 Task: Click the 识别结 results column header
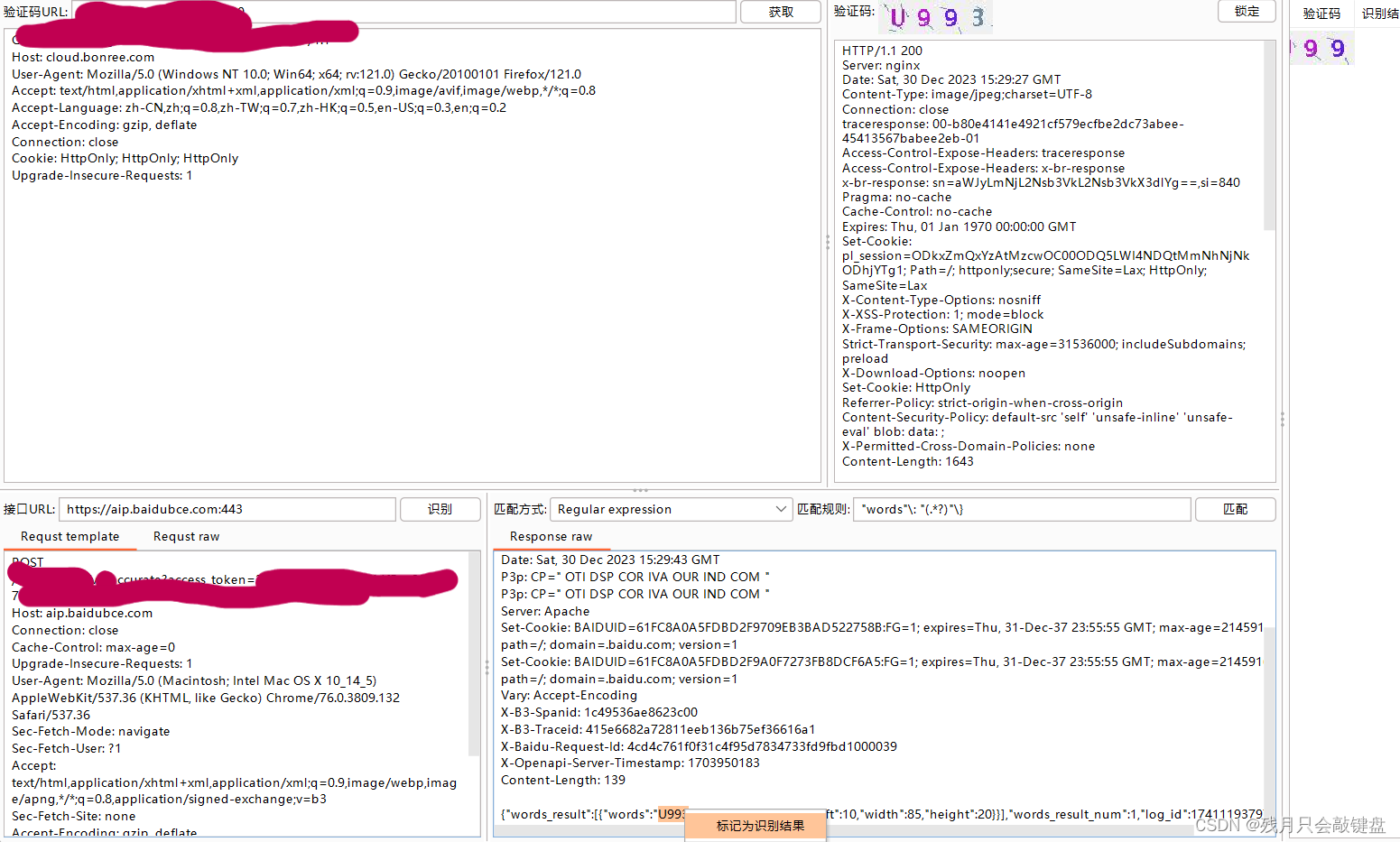(1380, 14)
